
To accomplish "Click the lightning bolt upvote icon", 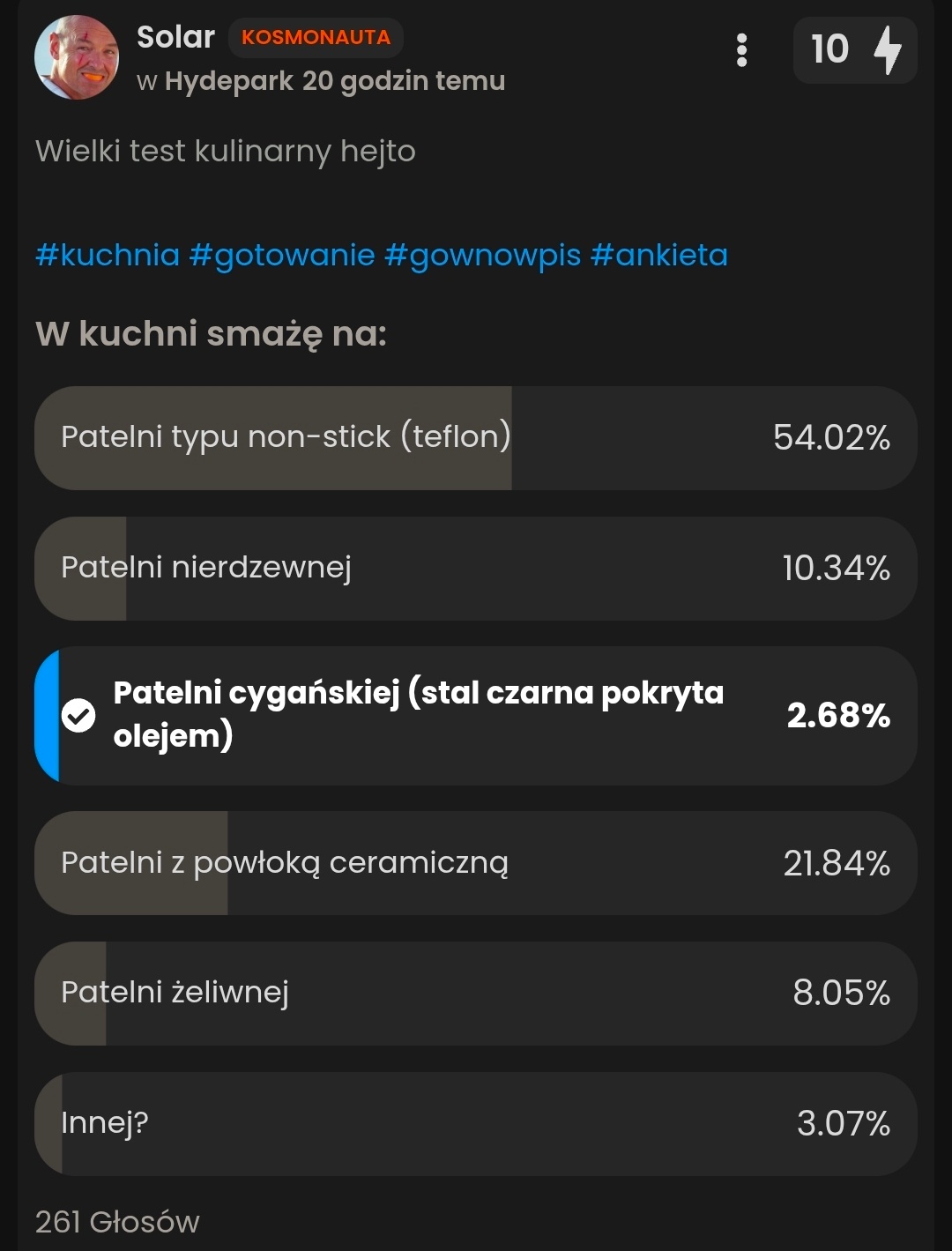I will (888, 50).
